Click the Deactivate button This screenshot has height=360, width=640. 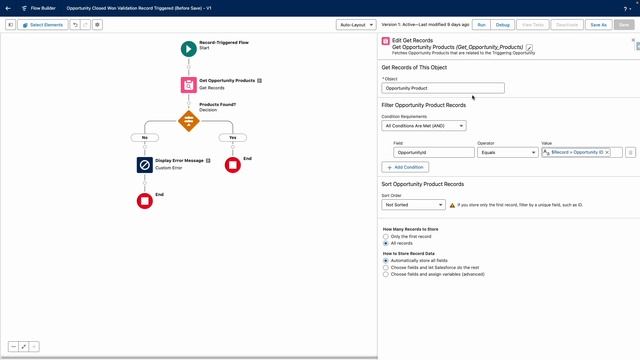click(x=567, y=25)
